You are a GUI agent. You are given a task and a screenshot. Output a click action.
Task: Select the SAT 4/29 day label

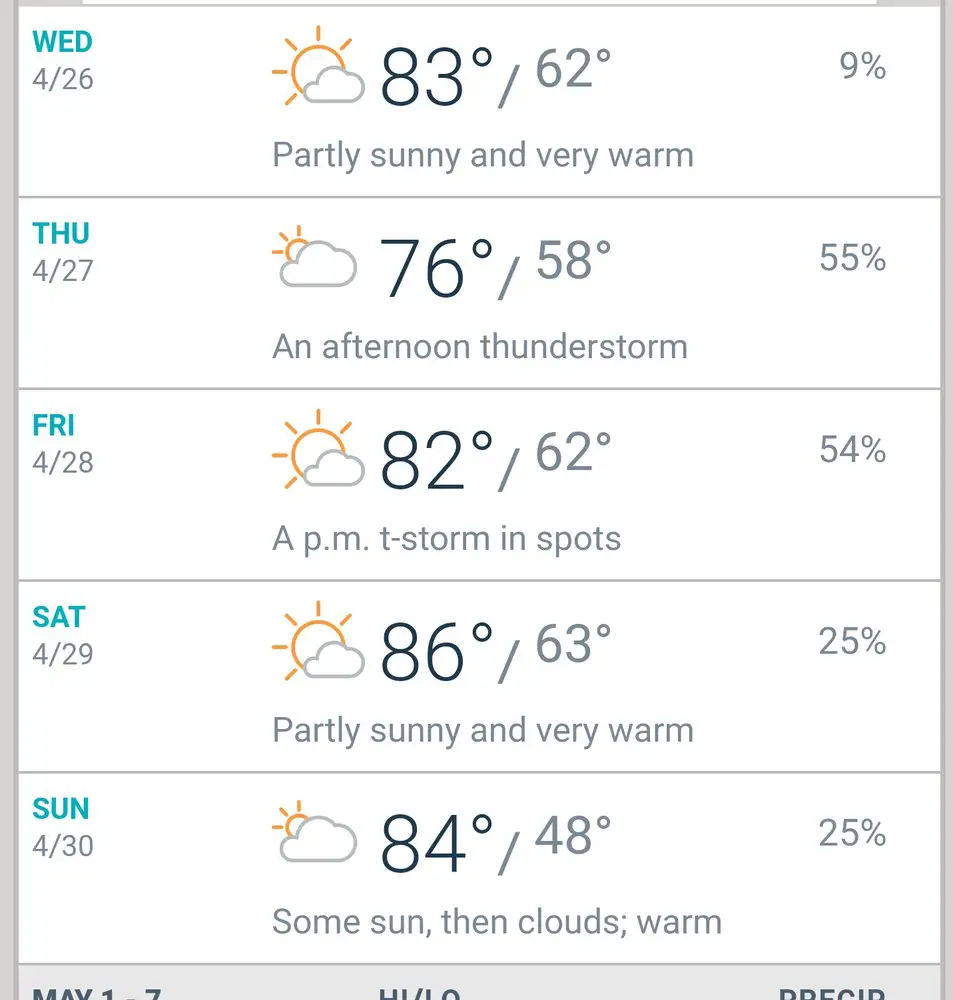pos(63,635)
